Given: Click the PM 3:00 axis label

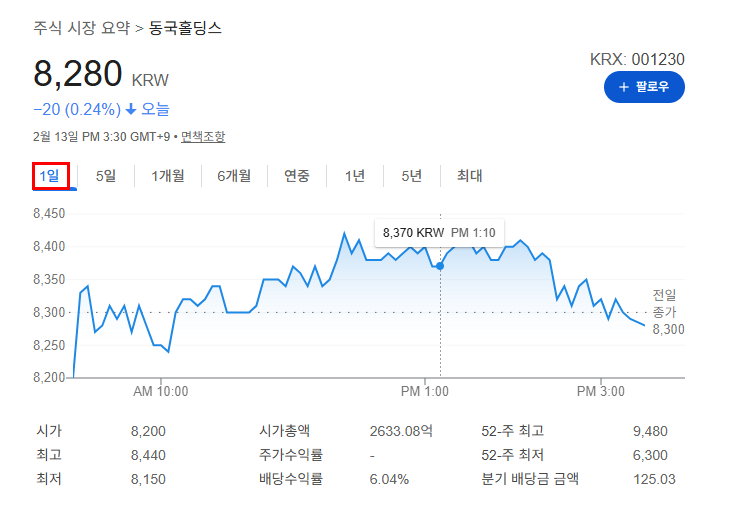Looking at the screenshot, I should point(601,391).
